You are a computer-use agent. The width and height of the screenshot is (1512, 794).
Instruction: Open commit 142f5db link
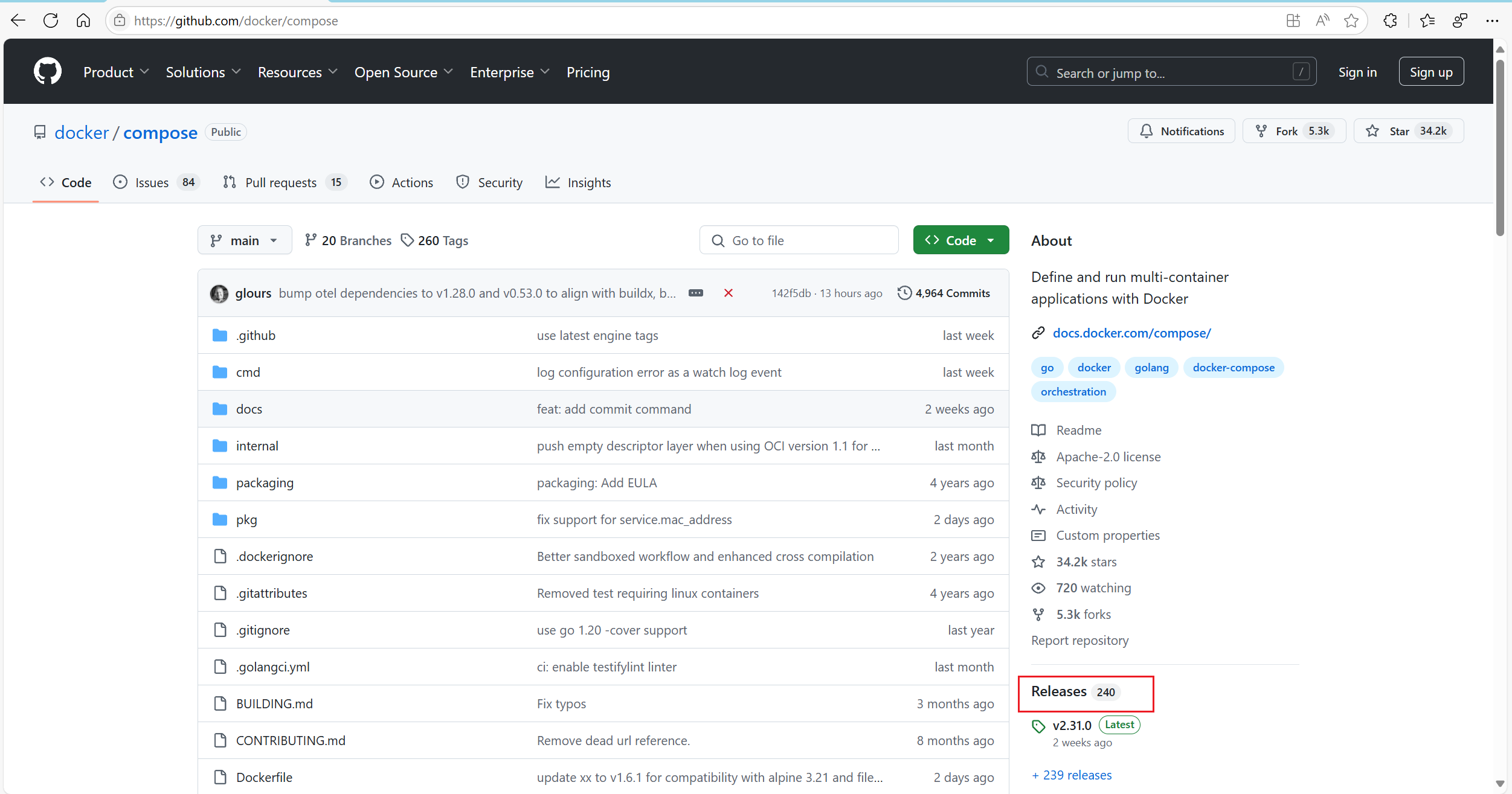[x=791, y=293]
